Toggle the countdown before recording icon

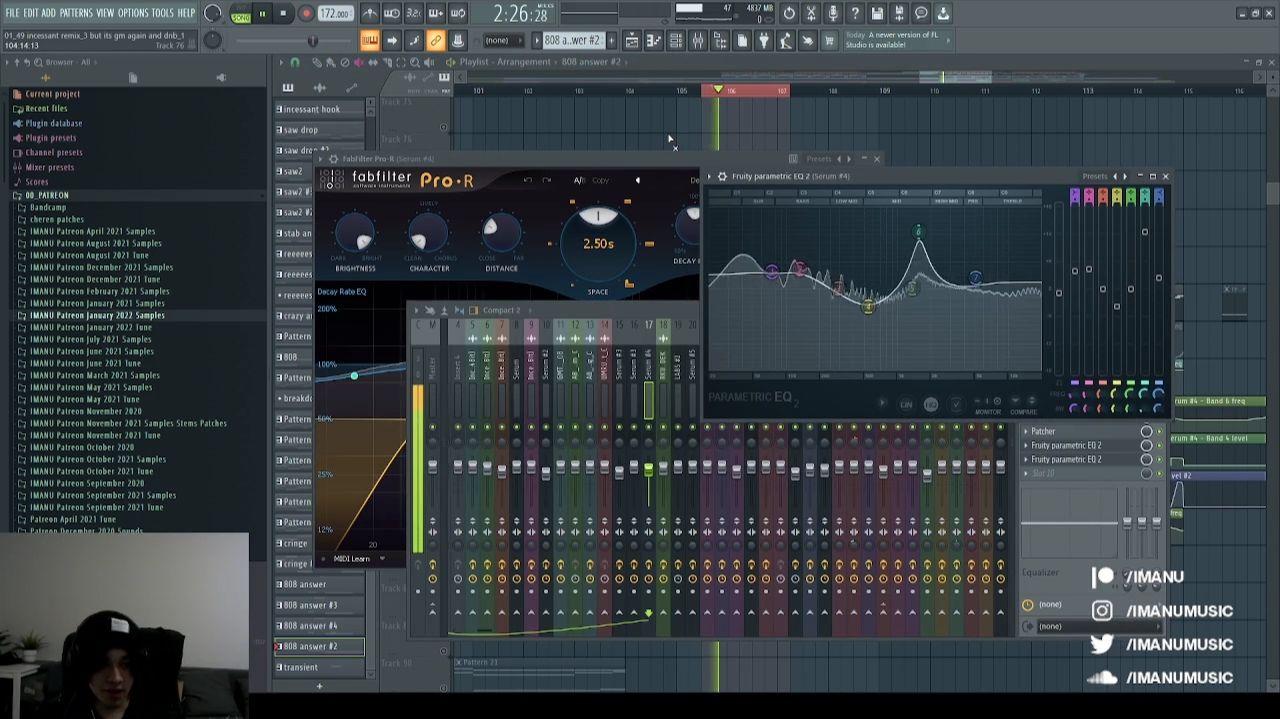(414, 14)
